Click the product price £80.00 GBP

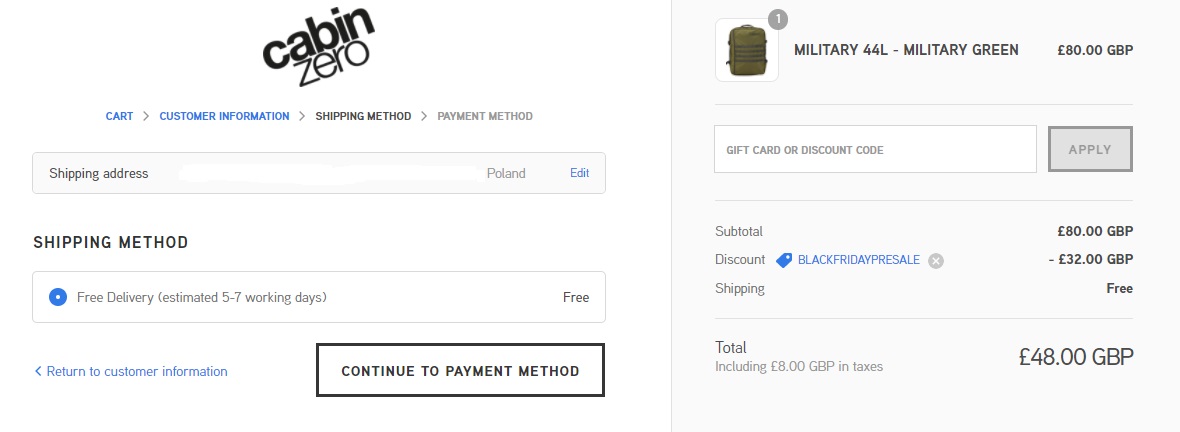click(1095, 50)
